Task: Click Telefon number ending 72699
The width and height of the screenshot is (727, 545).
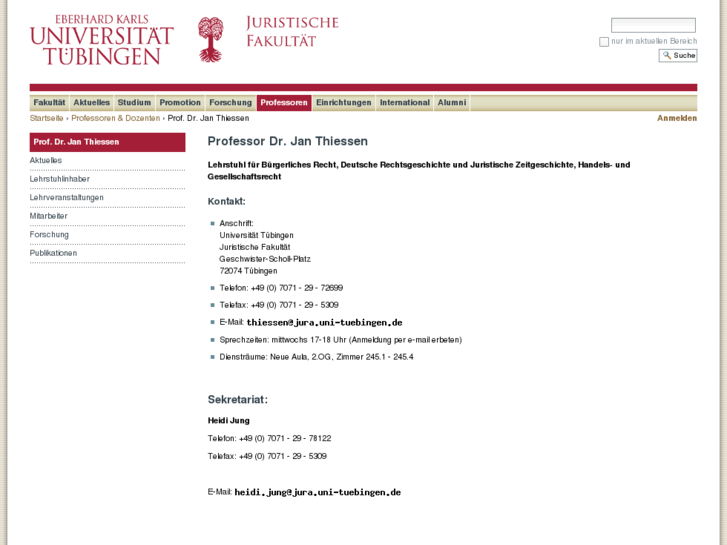Action: (x=281, y=288)
